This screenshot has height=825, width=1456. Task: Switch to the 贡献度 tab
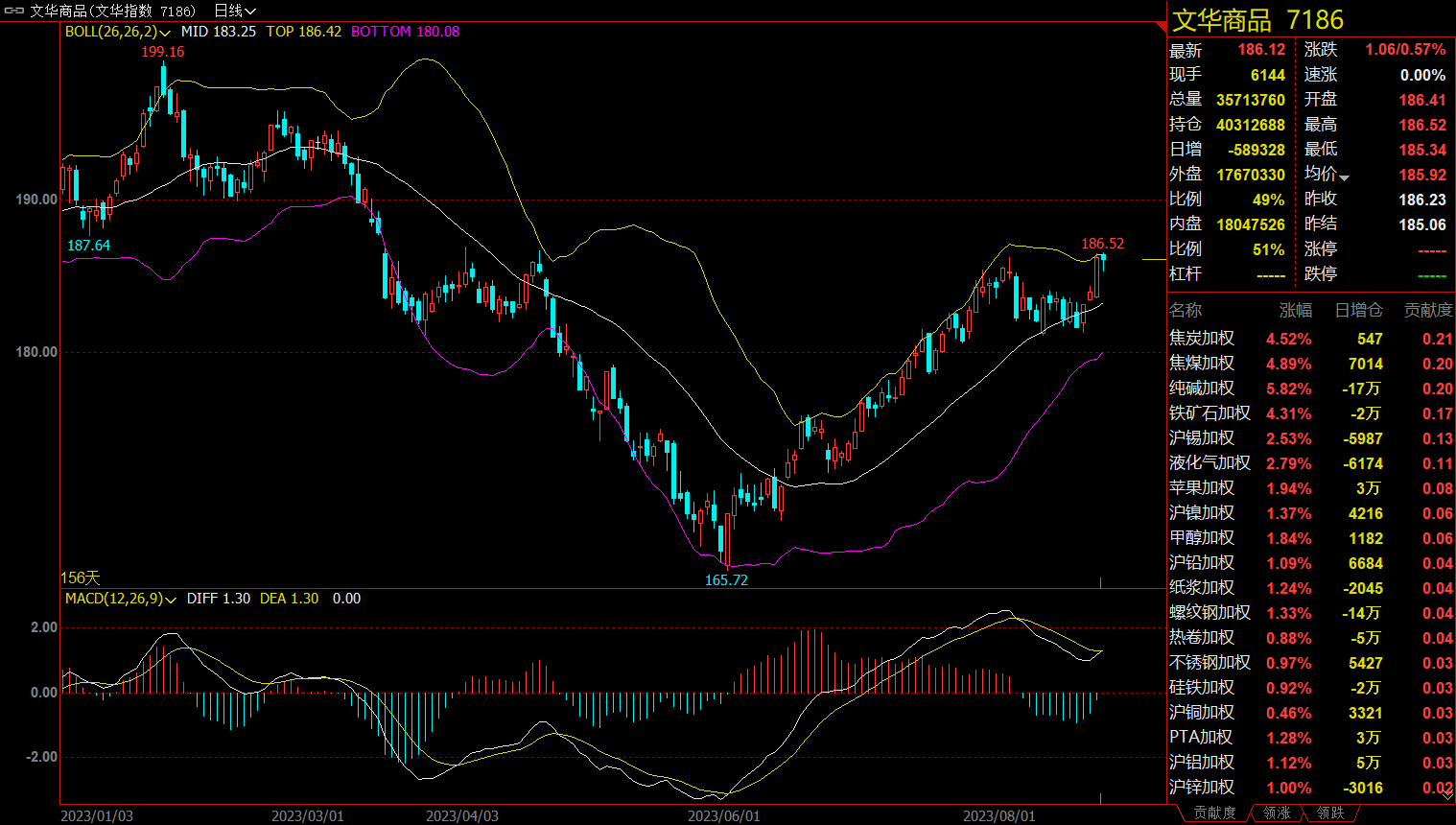tap(1214, 813)
